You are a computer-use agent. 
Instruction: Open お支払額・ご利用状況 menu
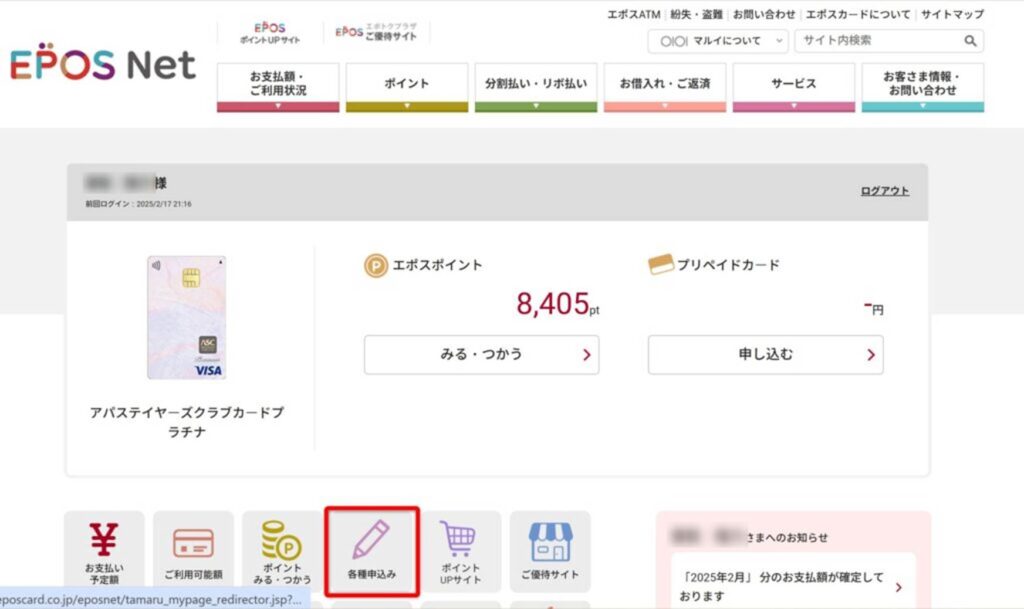(278, 87)
